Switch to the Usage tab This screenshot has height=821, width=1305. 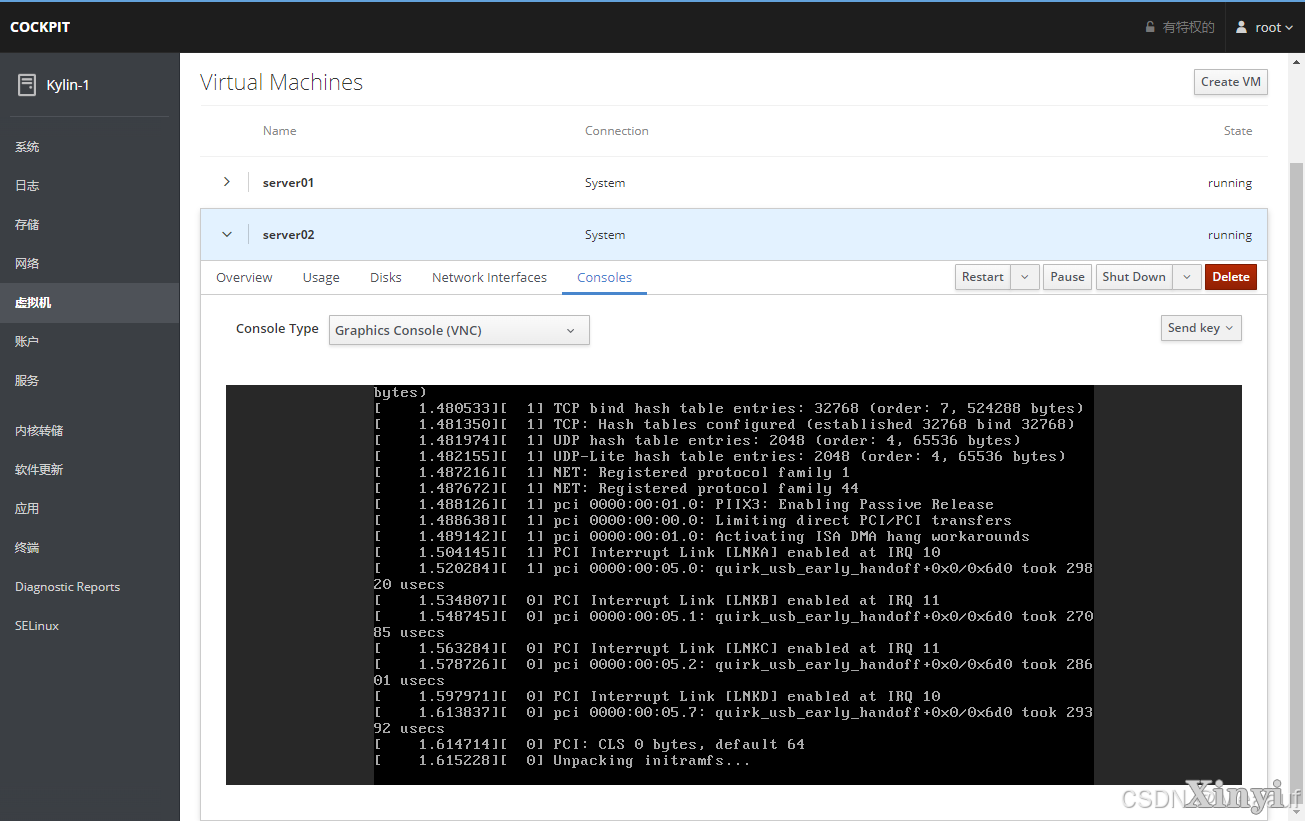[x=321, y=277]
